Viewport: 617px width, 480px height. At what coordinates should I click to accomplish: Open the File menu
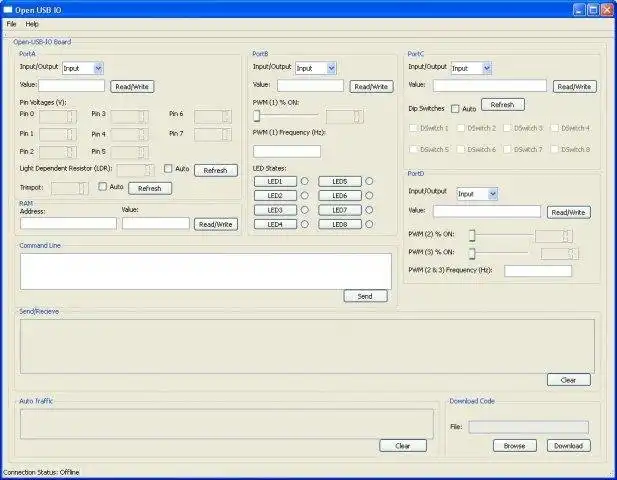[11, 24]
